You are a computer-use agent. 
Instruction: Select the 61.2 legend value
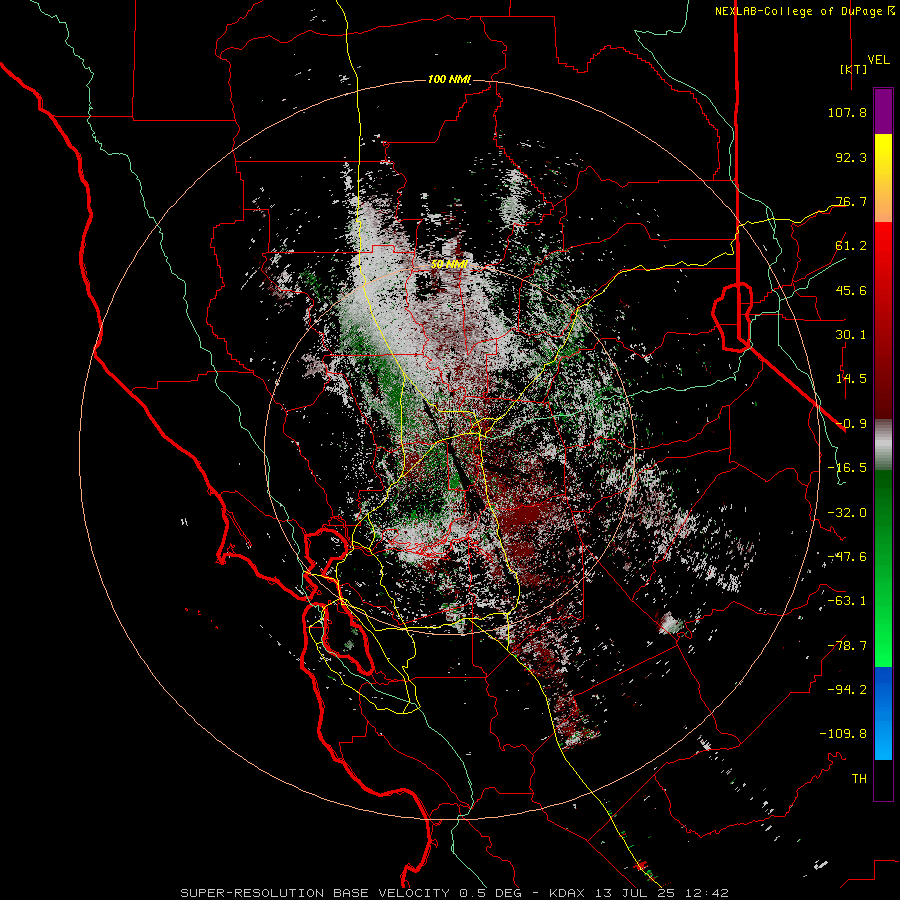click(x=851, y=246)
